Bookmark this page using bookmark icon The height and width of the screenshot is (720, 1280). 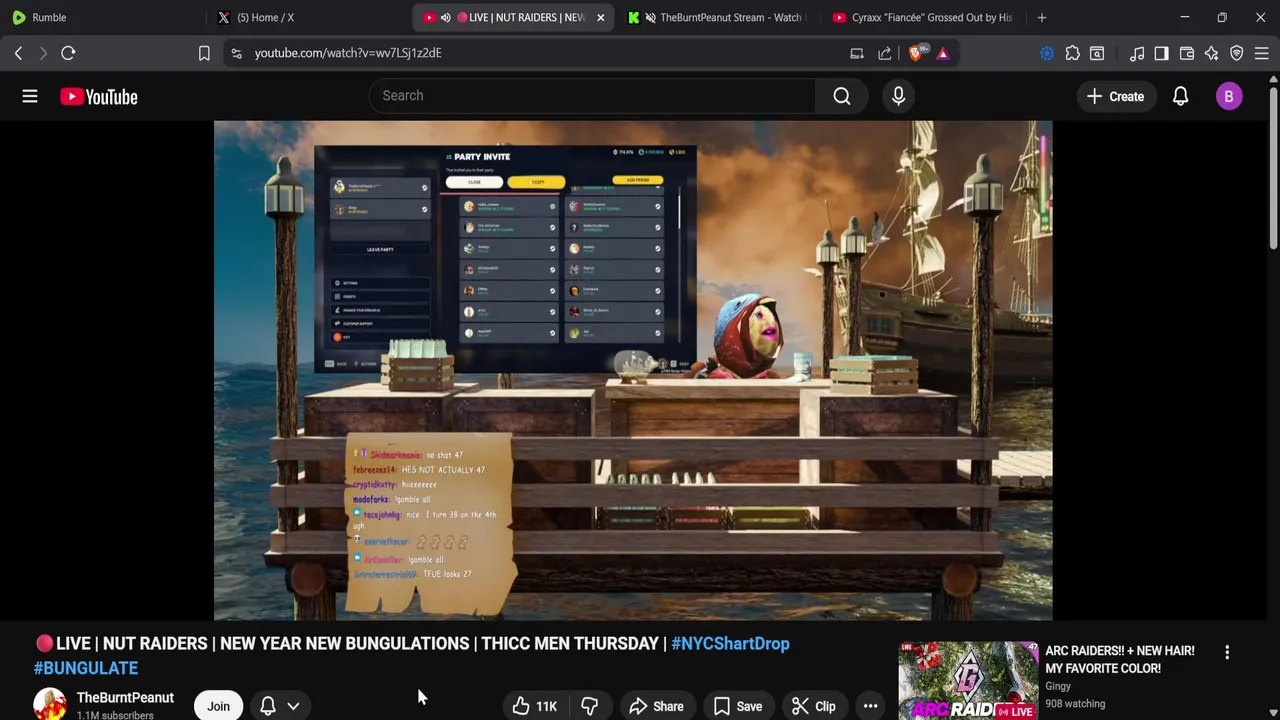coord(204,53)
